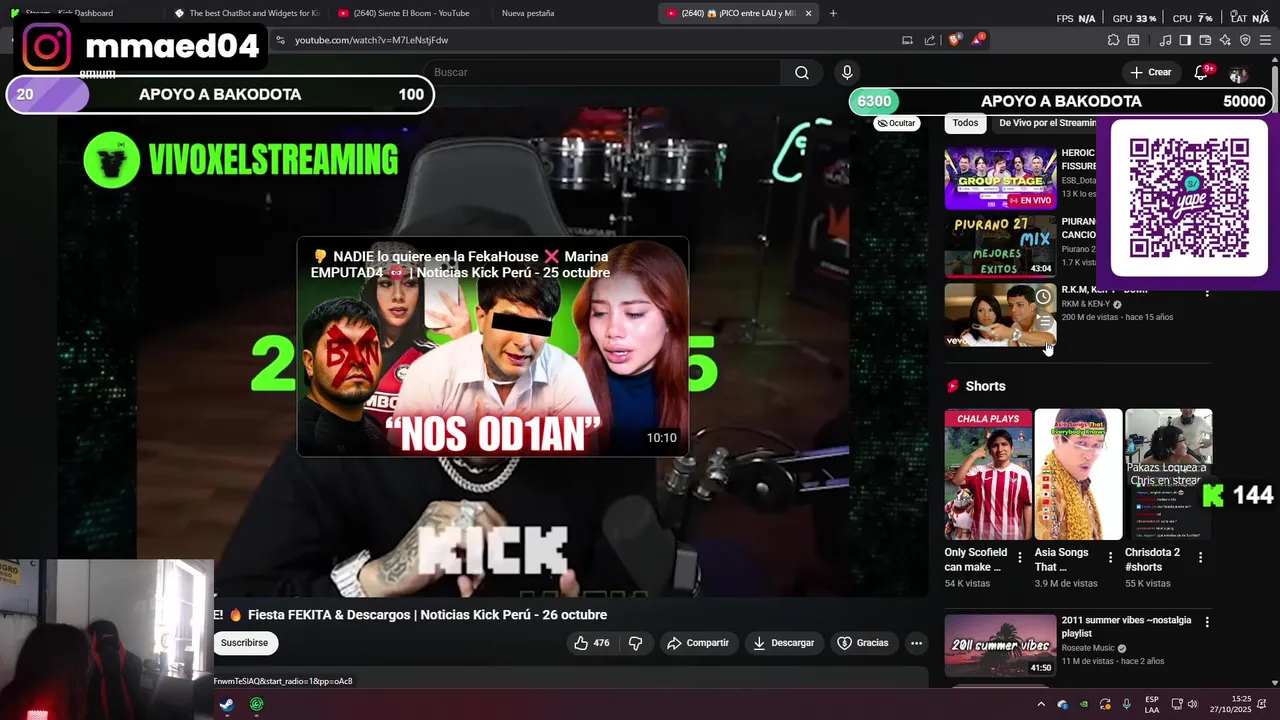Click the tab search icon in toolbar

pos(1133,40)
